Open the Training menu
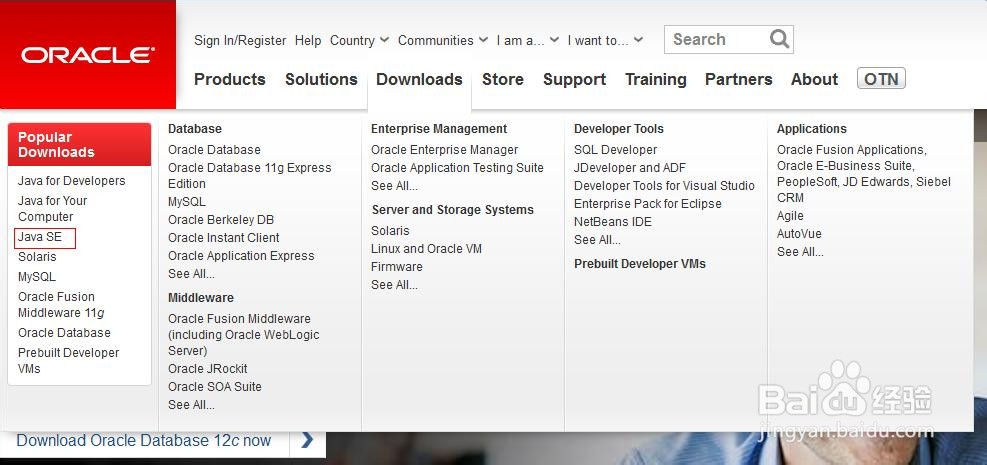987x465 pixels. click(656, 79)
